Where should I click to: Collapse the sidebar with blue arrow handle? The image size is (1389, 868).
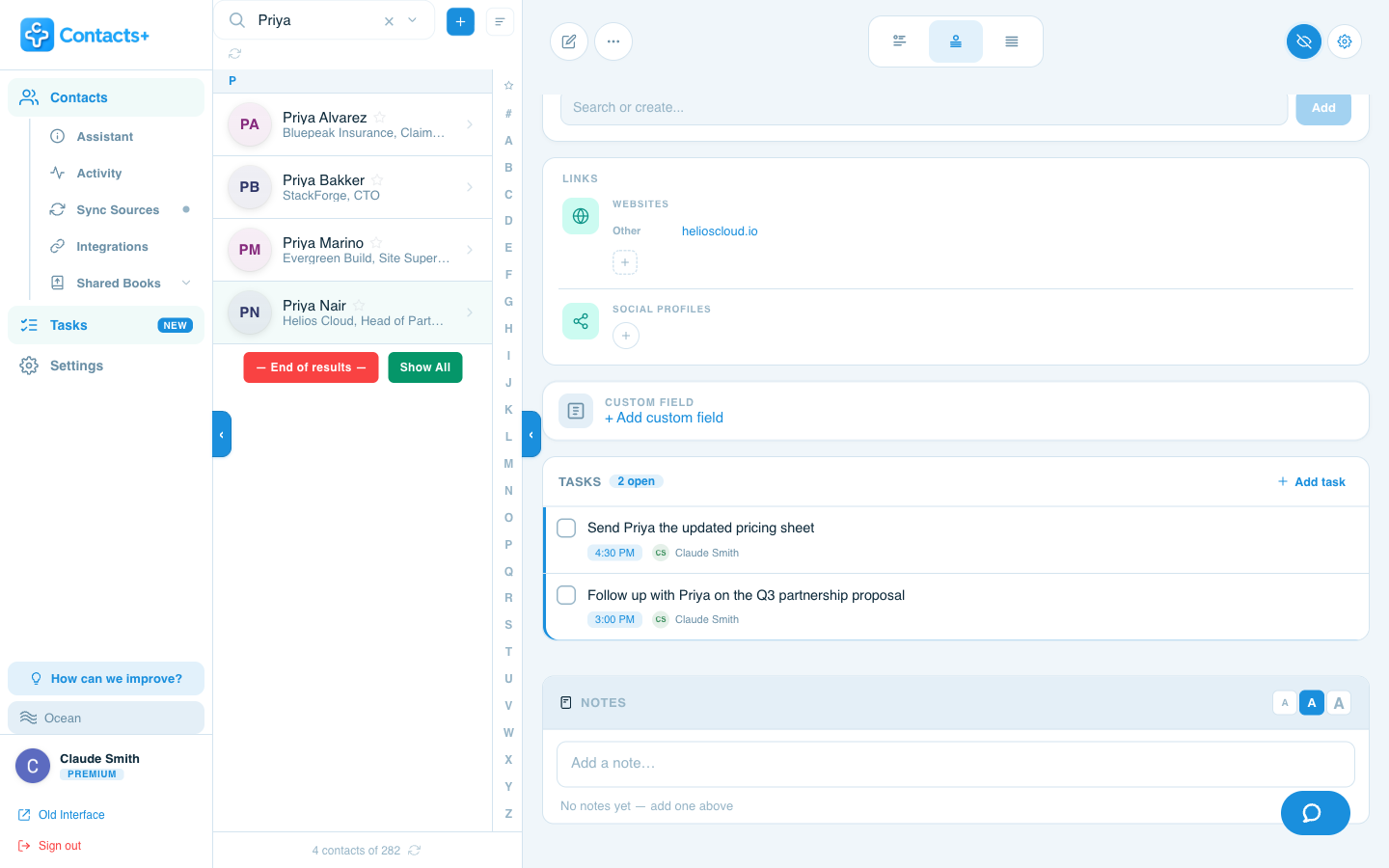[222, 434]
